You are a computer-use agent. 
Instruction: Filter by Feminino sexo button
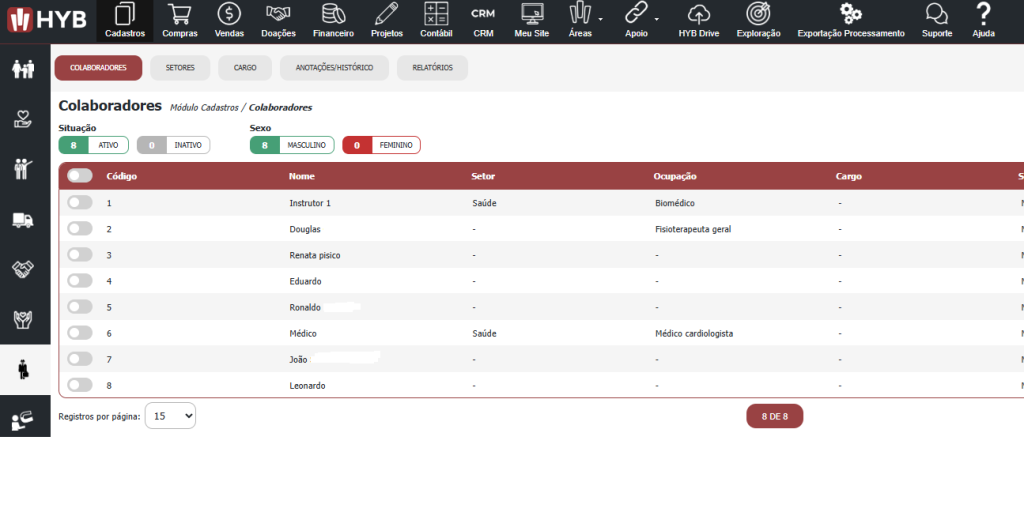(x=381, y=145)
